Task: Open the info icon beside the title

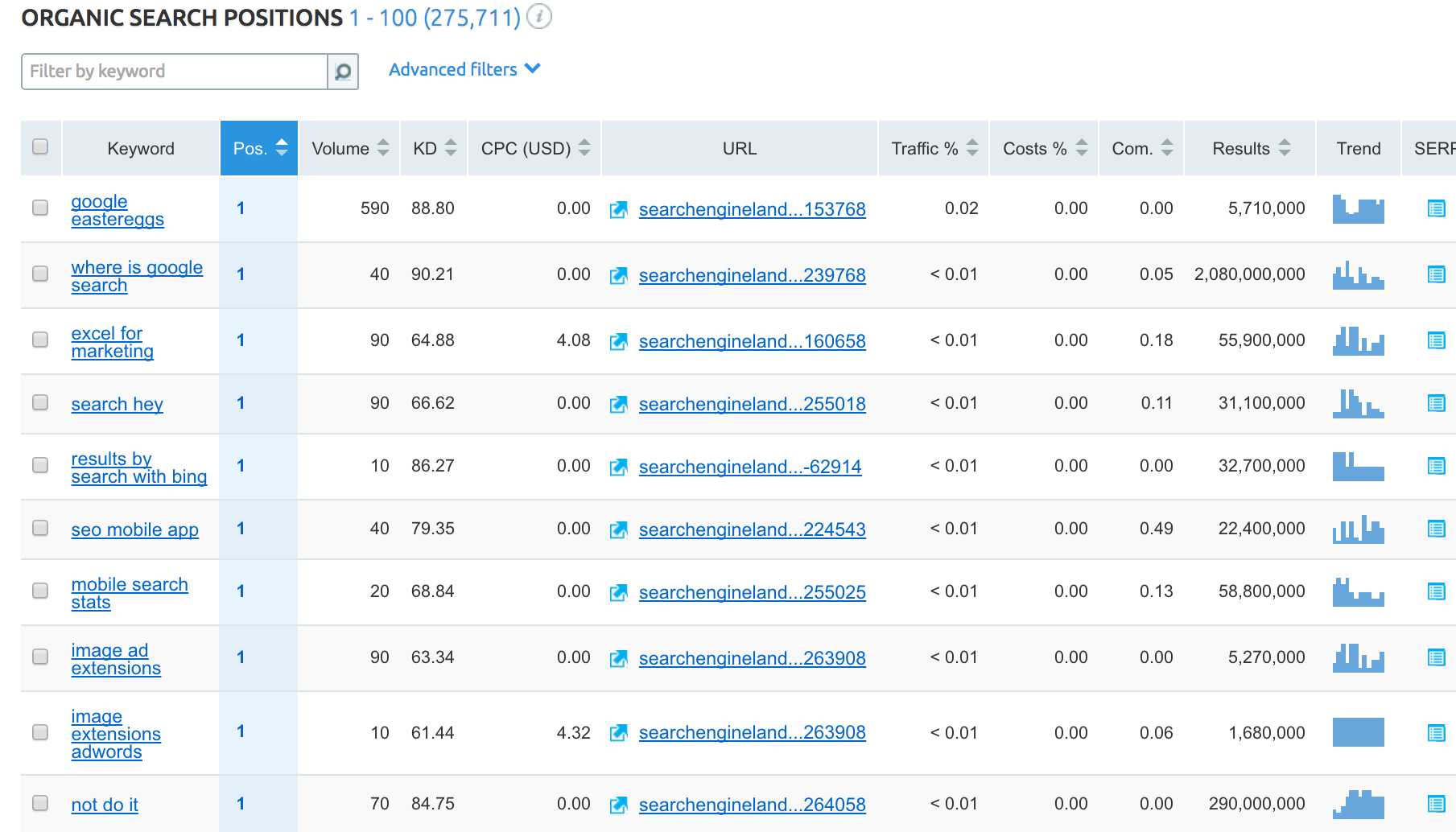Action: click(x=539, y=16)
